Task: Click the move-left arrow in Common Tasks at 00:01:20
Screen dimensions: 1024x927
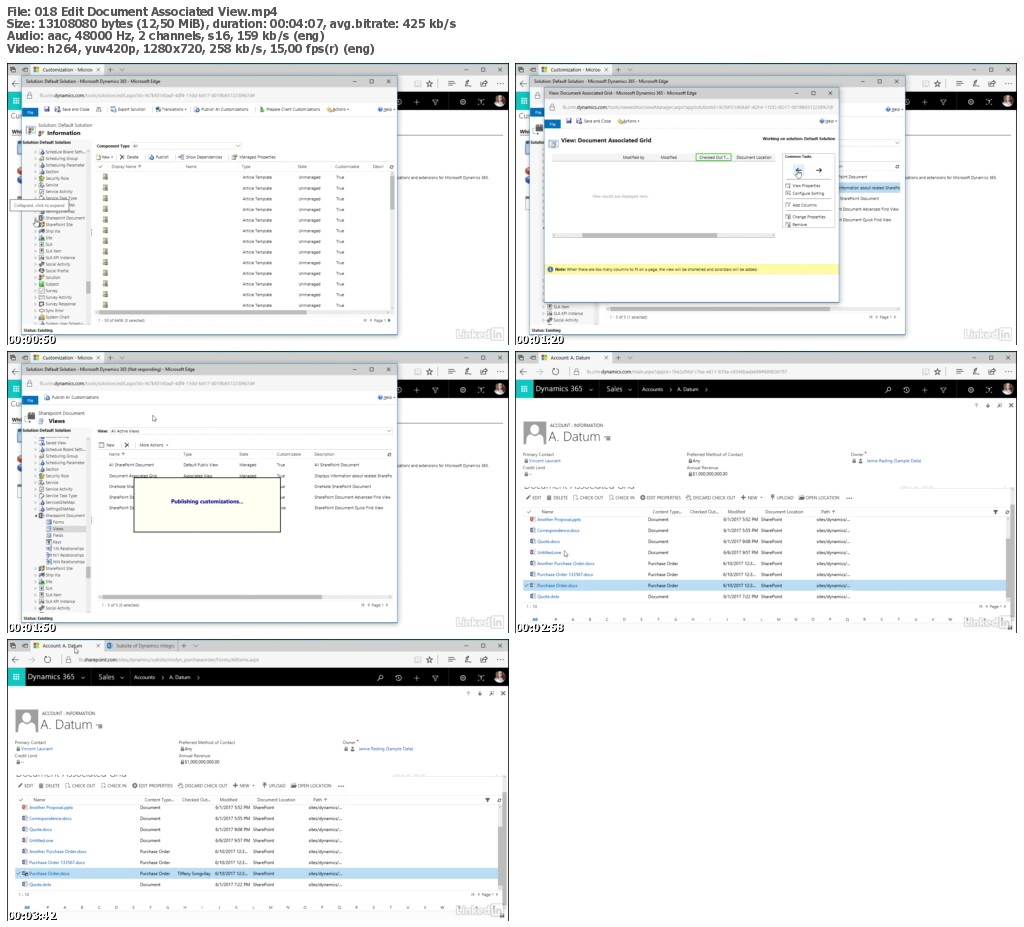Action: [x=798, y=171]
